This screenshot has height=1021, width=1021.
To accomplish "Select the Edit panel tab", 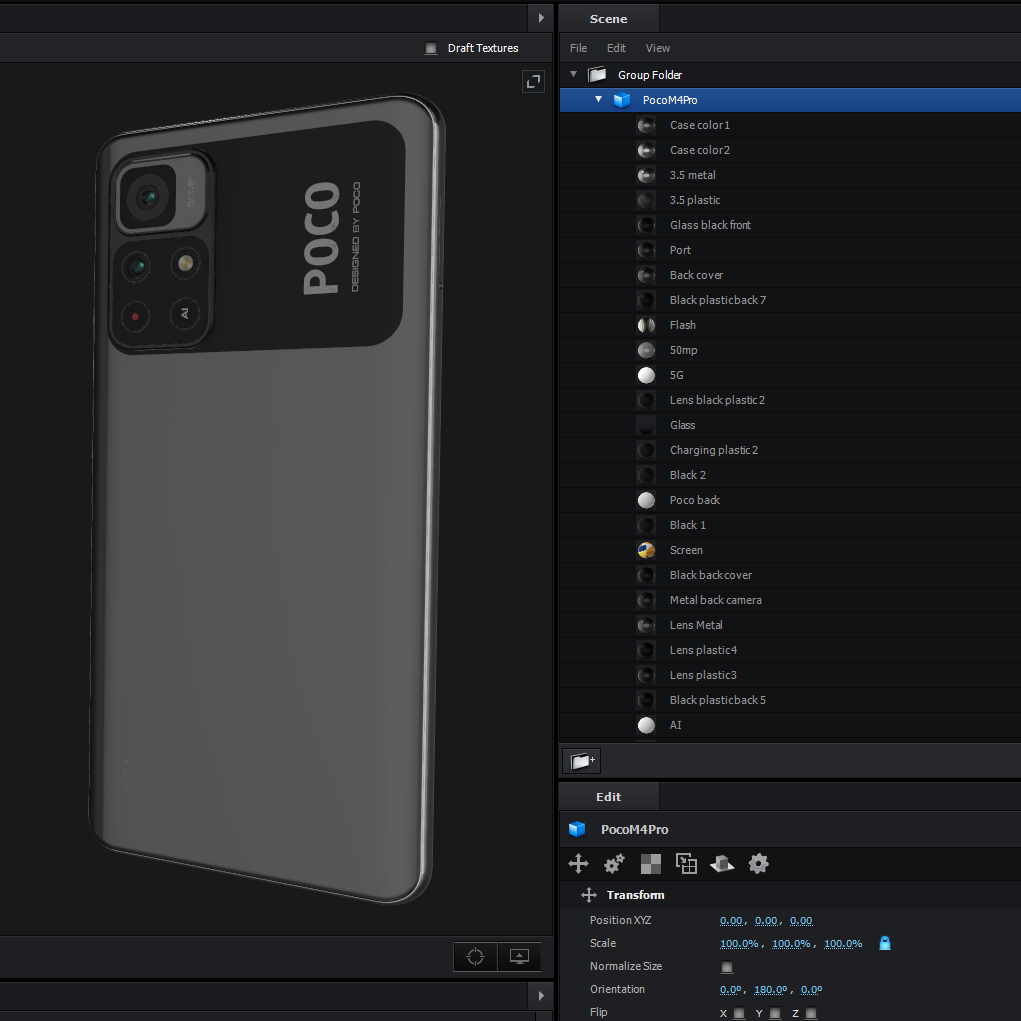I will click(x=609, y=797).
